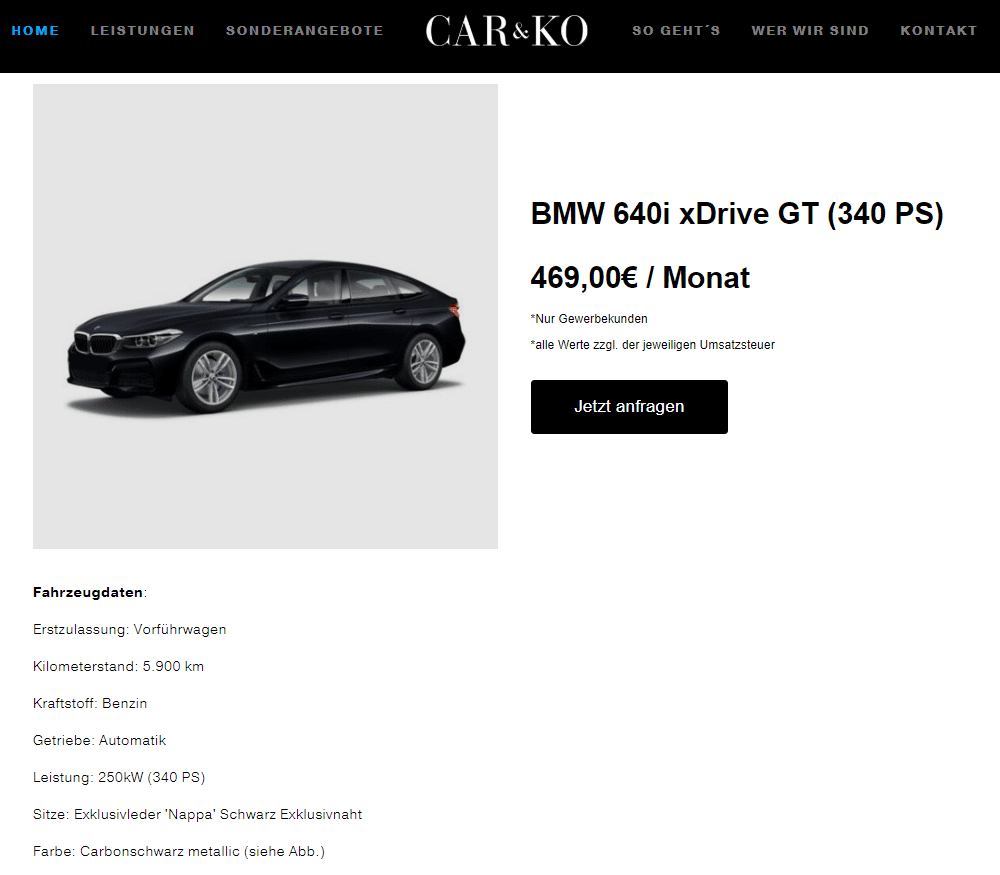Screen dimensions: 1000x875
Task: Click the Nur Gewerbekunden note
Action: (x=589, y=319)
